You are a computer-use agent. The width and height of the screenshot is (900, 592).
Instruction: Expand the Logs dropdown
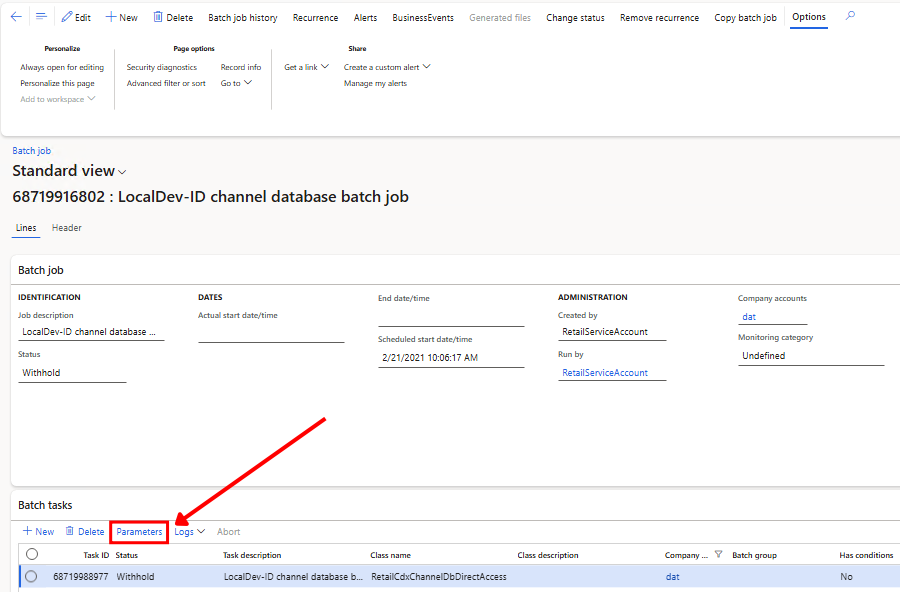coord(189,532)
